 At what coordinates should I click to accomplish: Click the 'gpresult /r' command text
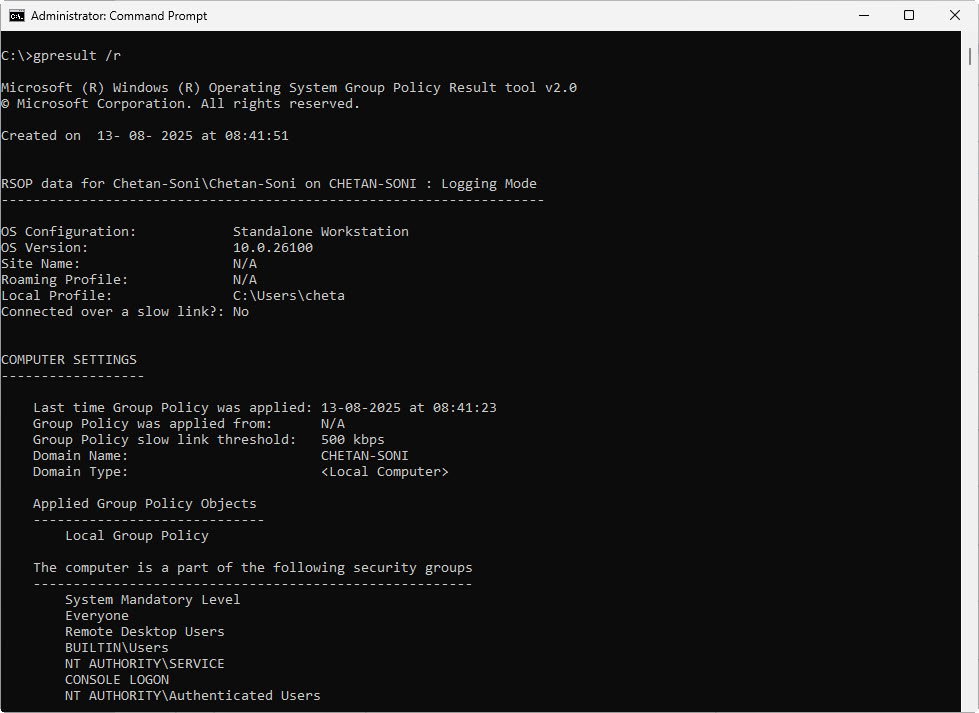[x=77, y=56]
